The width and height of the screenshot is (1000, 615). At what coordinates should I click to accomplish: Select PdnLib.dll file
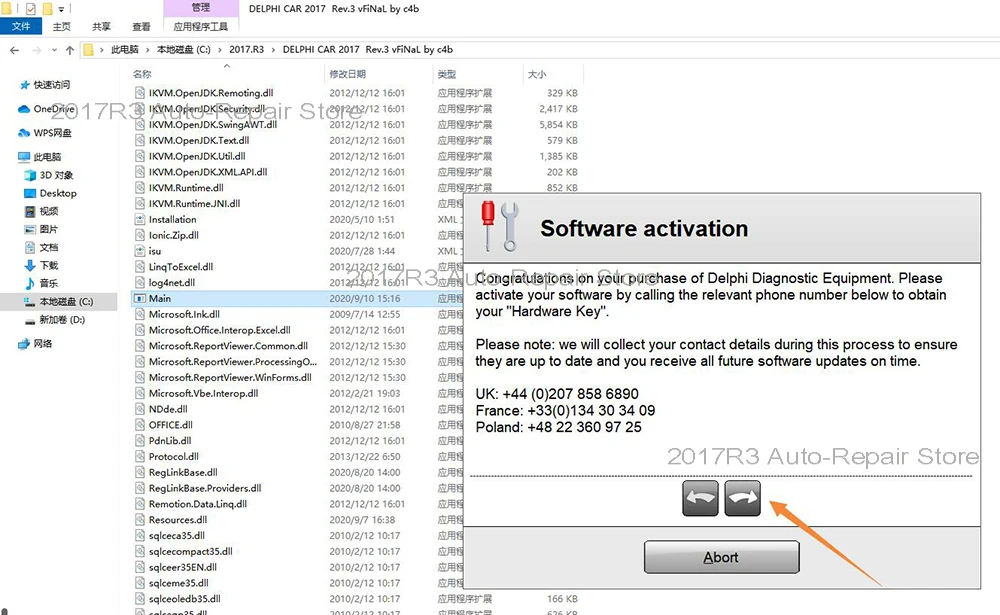170,441
